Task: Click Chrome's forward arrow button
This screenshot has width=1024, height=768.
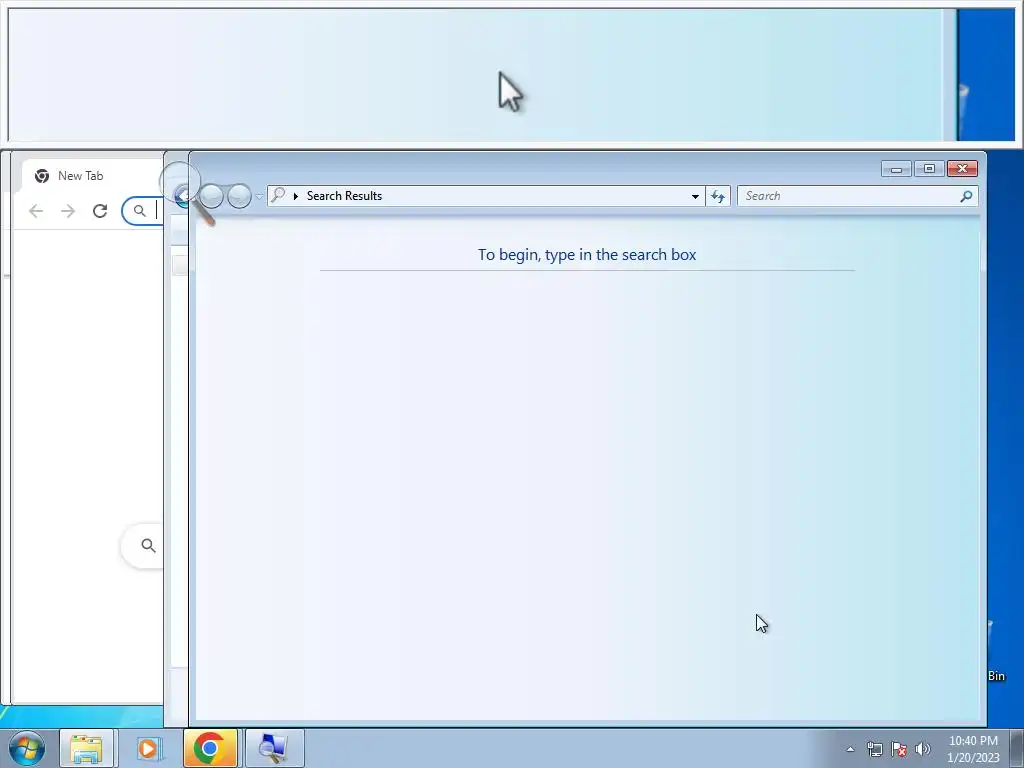Action: click(x=68, y=211)
